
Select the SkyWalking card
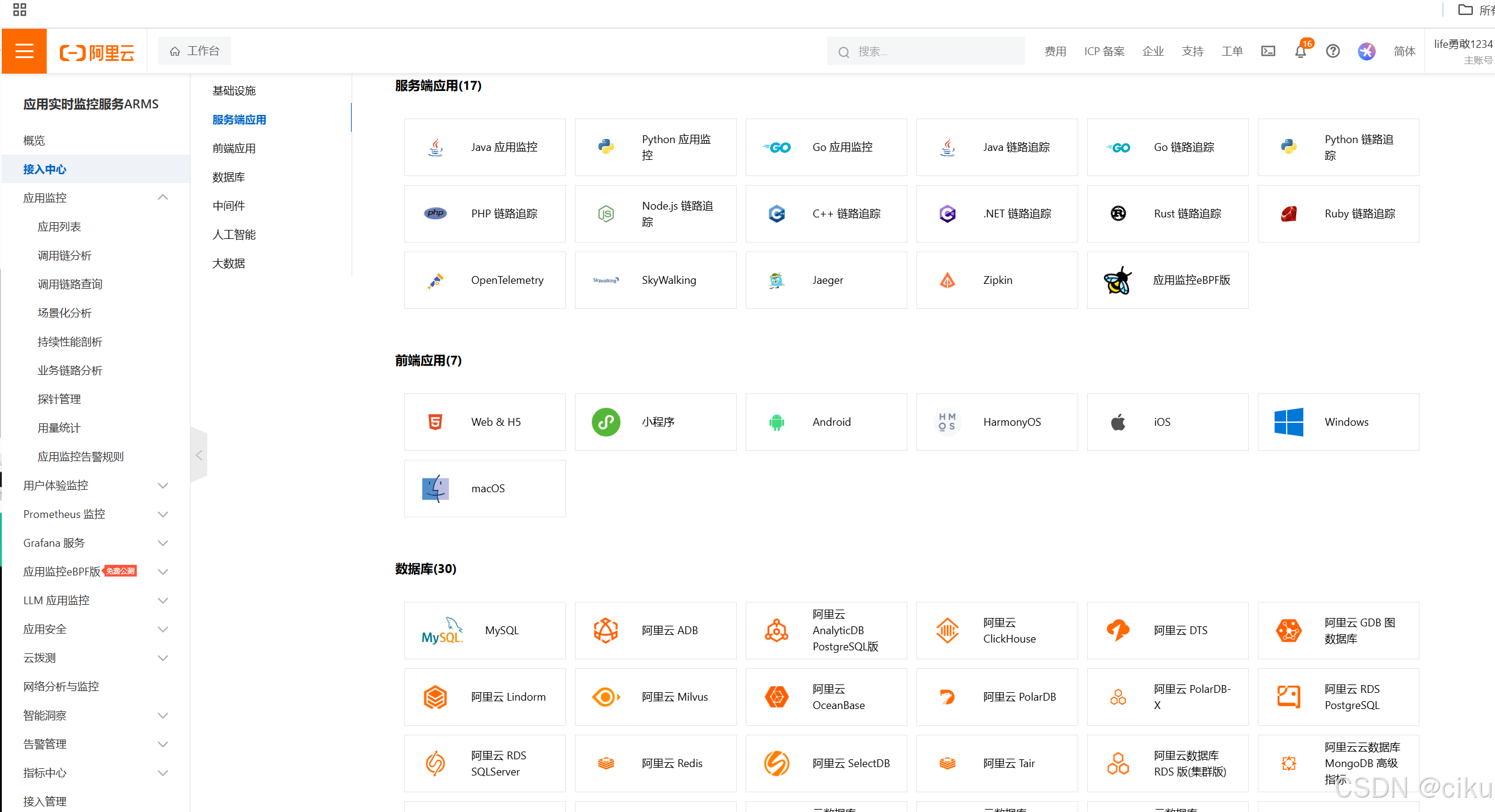click(x=655, y=280)
